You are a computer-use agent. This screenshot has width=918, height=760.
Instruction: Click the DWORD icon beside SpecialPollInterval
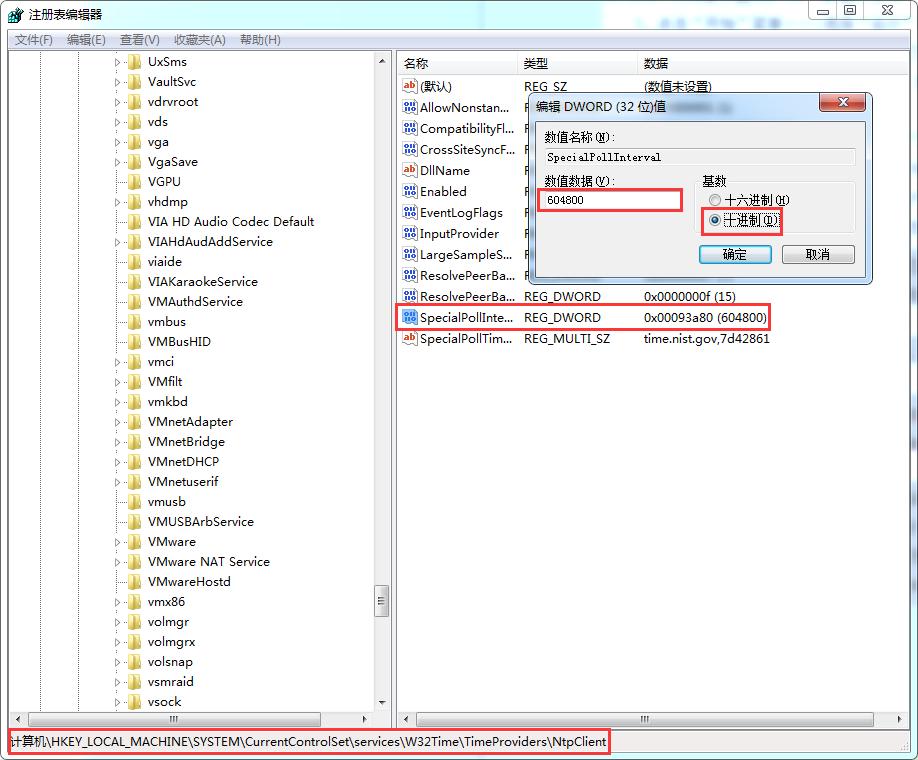point(409,317)
